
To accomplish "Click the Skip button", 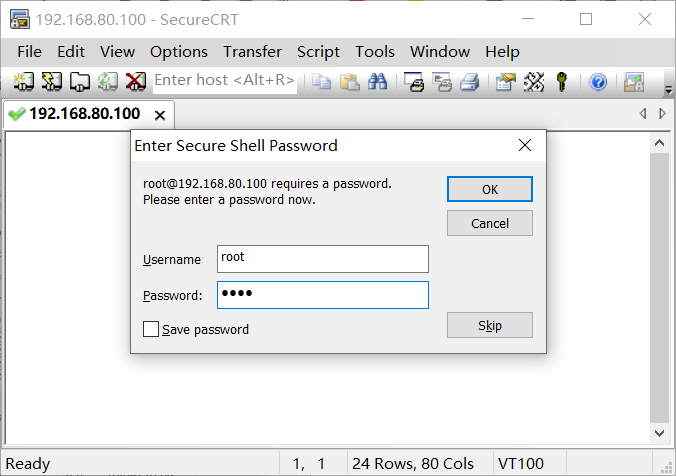I will click(x=490, y=325).
